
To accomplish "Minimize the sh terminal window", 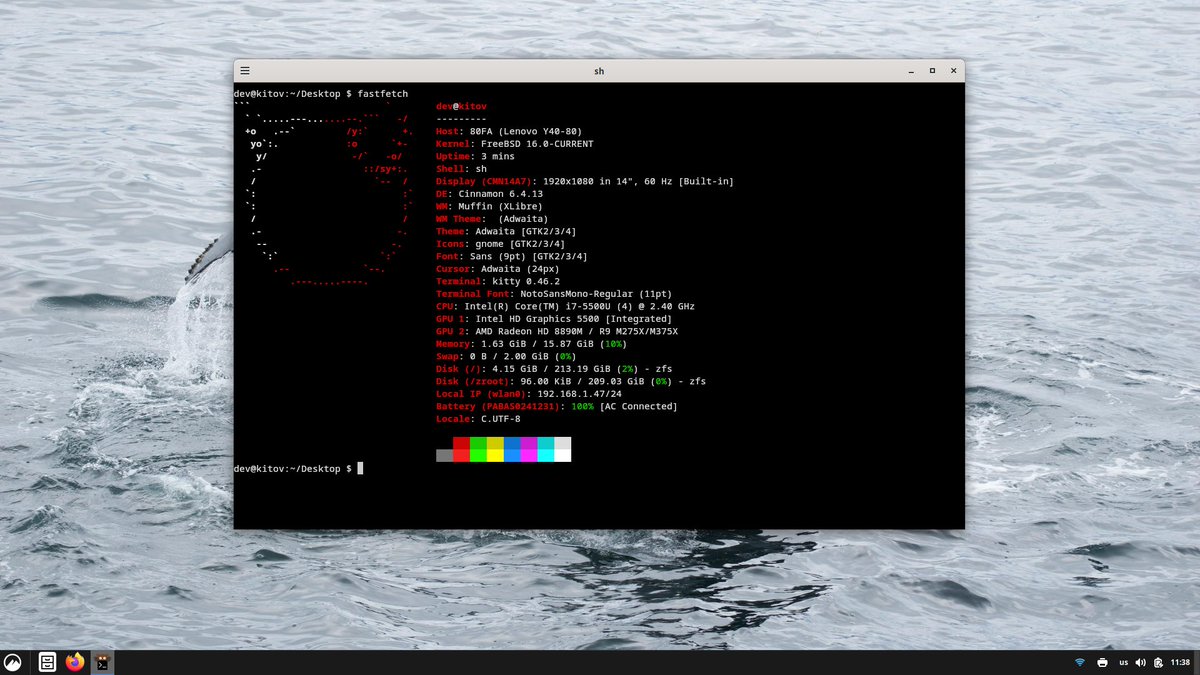I will tap(911, 71).
